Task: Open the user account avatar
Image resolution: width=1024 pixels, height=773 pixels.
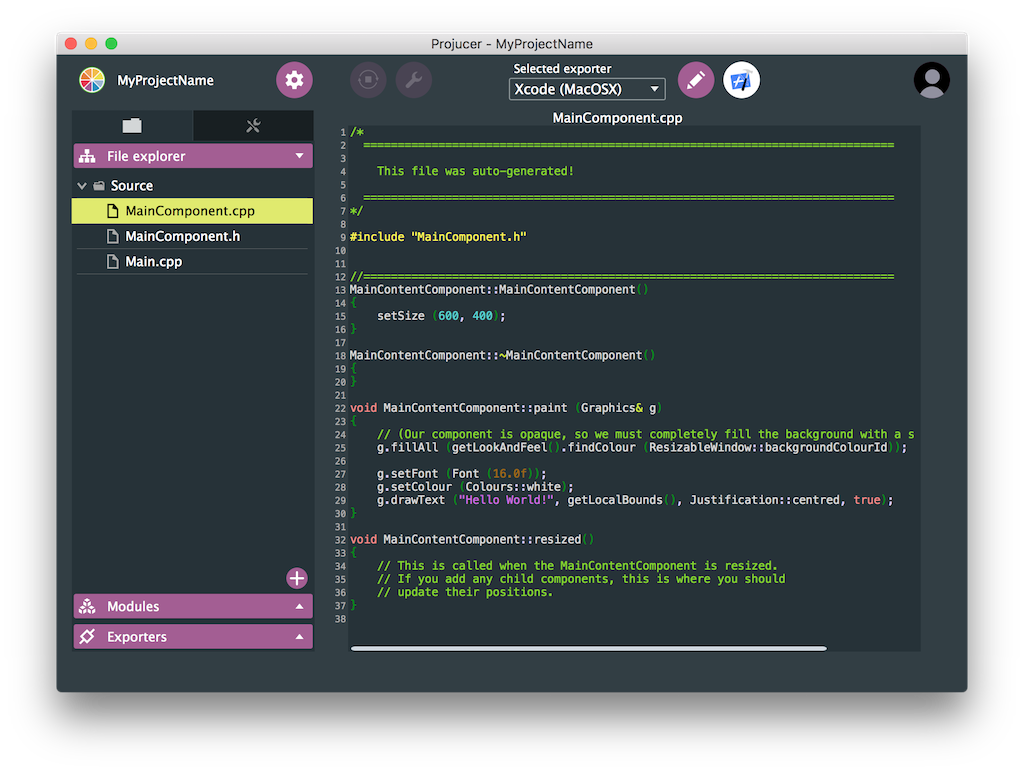Action: coord(931,80)
